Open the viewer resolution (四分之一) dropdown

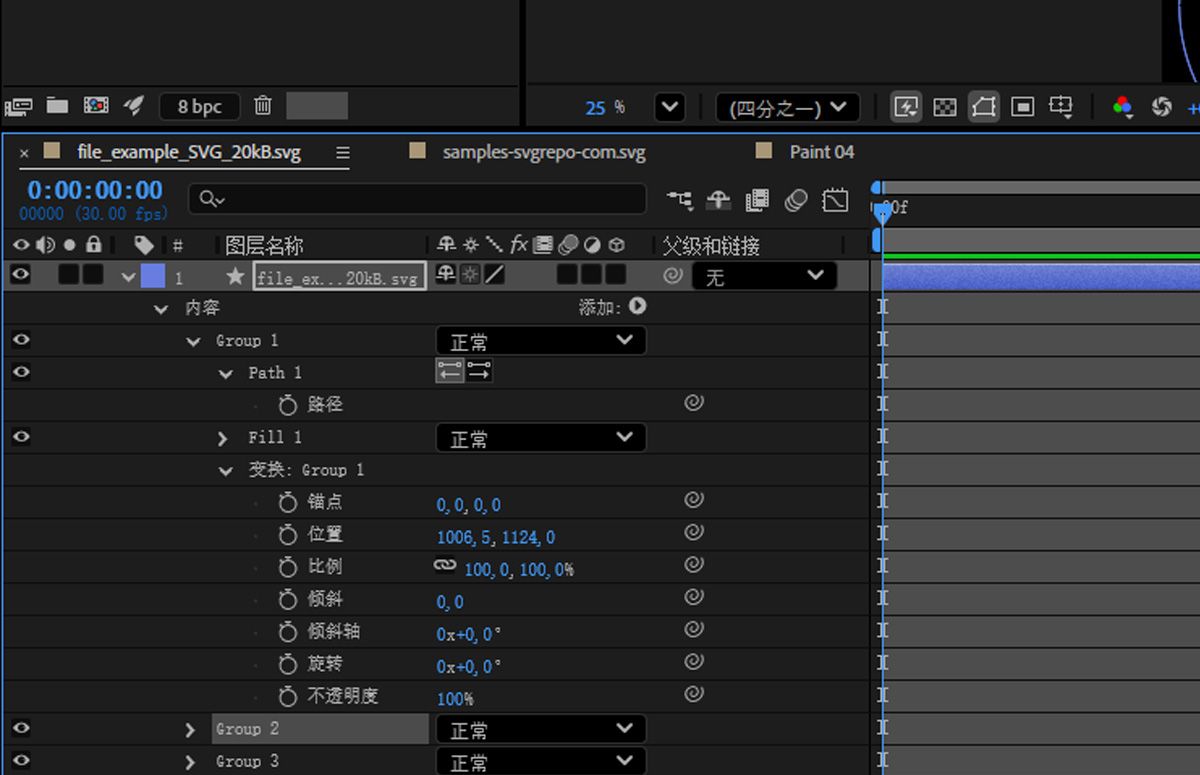coord(788,107)
